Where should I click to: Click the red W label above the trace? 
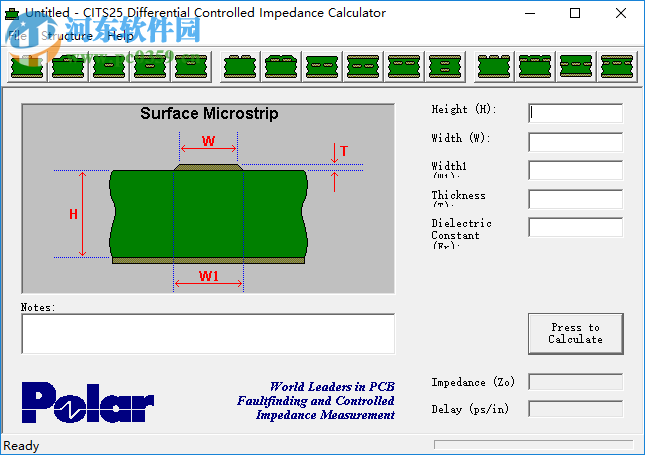[x=209, y=141]
